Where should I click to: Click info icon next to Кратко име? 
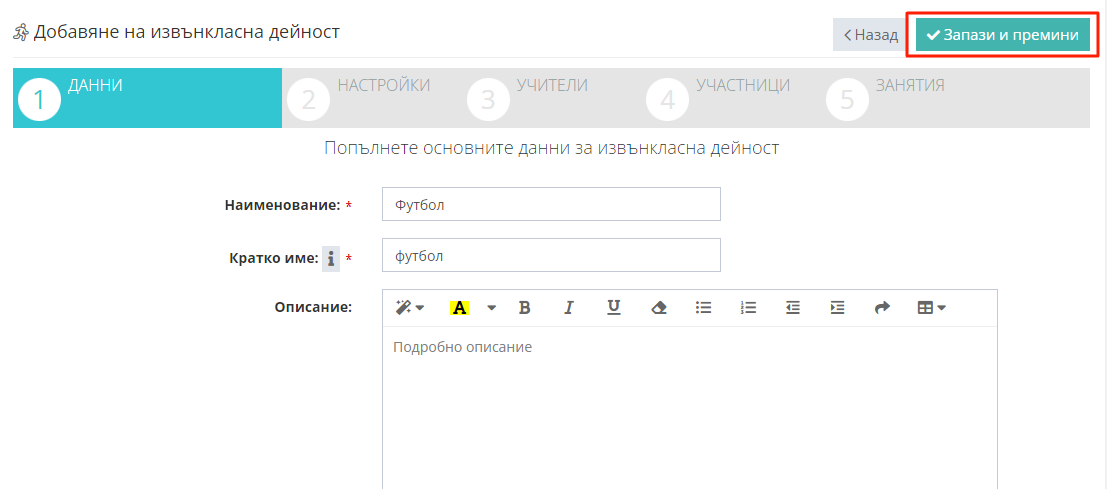tap(331, 259)
